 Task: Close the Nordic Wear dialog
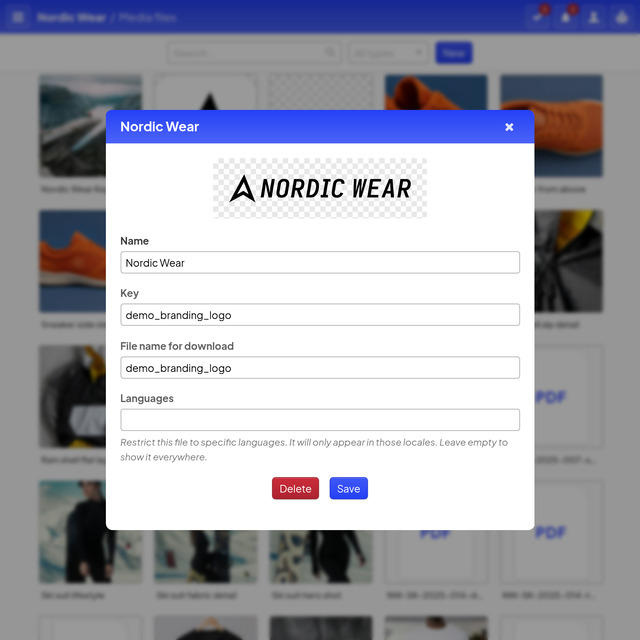[x=509, y=127]
